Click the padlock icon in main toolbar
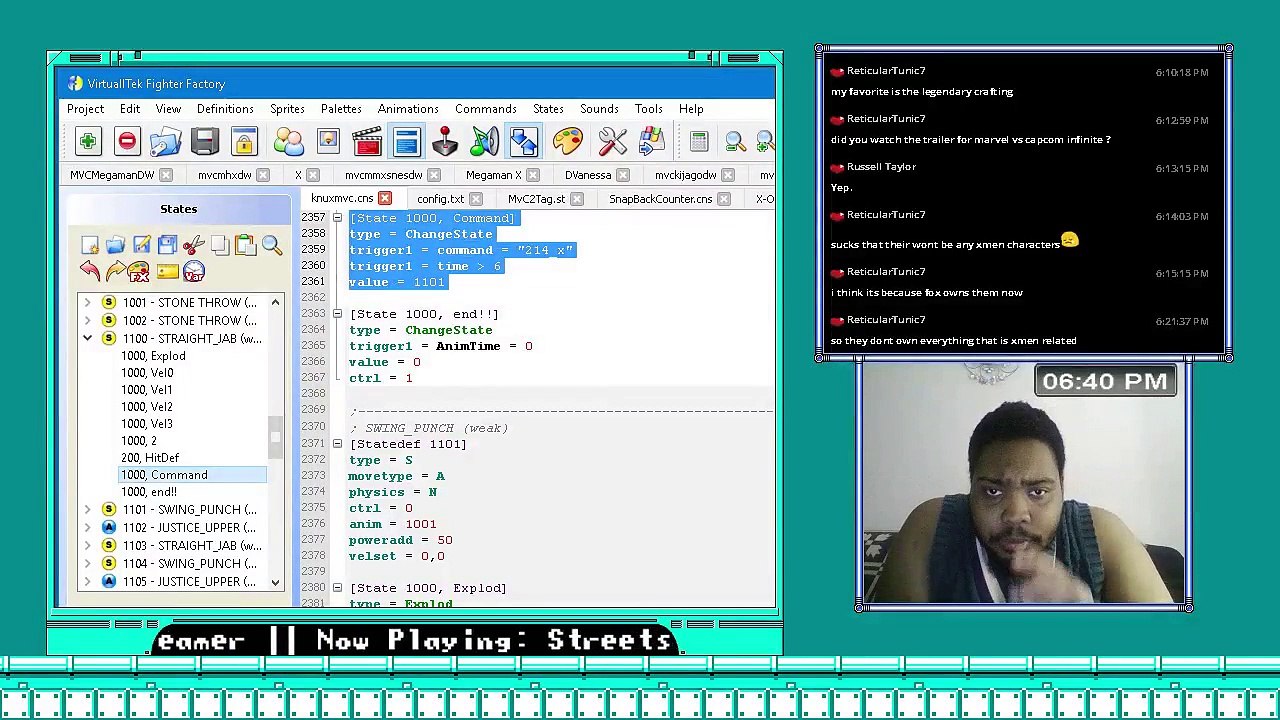Image resolution: width=1280 pixels, height=720 pixels. click(245, 142)
